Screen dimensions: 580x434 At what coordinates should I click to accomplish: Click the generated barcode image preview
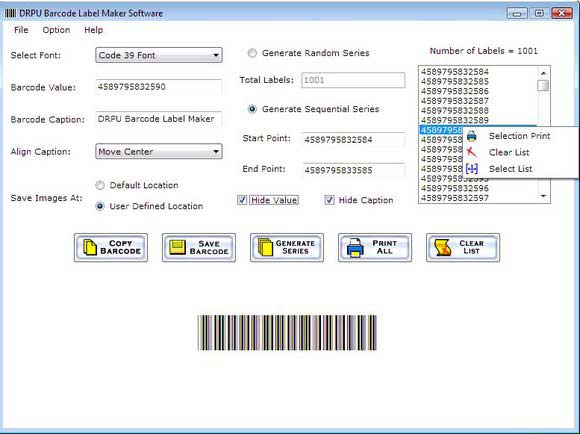click(287, 333)
